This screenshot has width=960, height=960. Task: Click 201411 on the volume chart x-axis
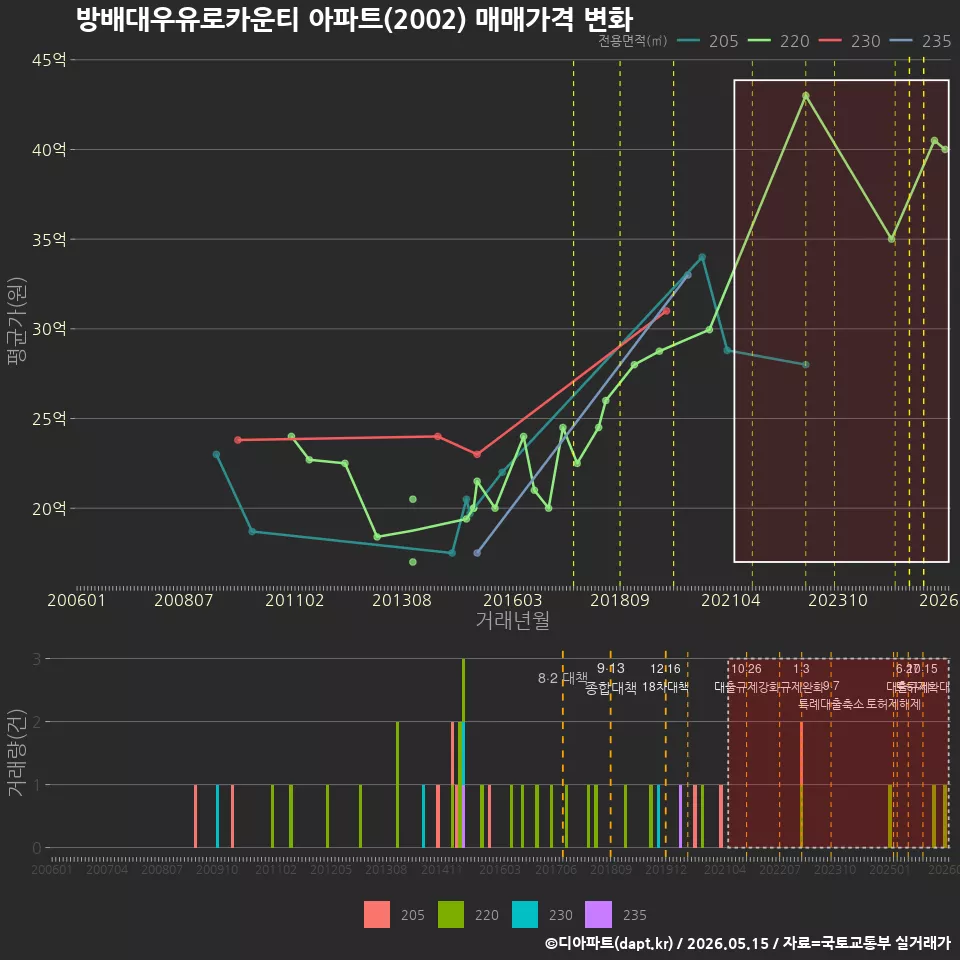pos(442,869)
